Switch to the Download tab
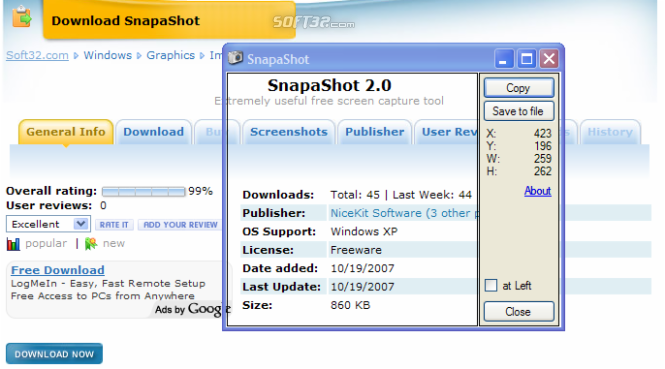The image size is (665, 369). [154, 132]
